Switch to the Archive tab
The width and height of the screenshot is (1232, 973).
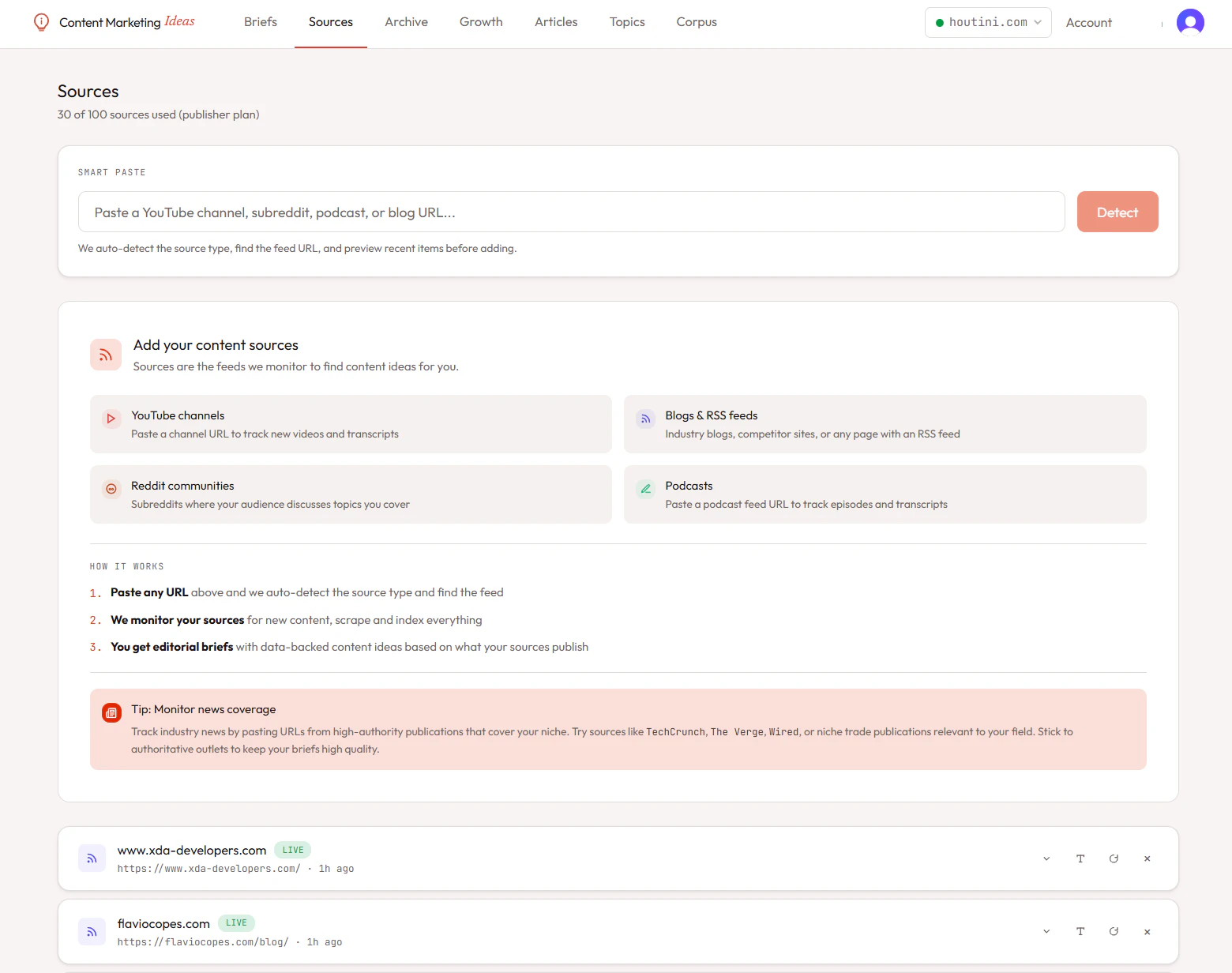pyautogui.click(x=406, y=22)
